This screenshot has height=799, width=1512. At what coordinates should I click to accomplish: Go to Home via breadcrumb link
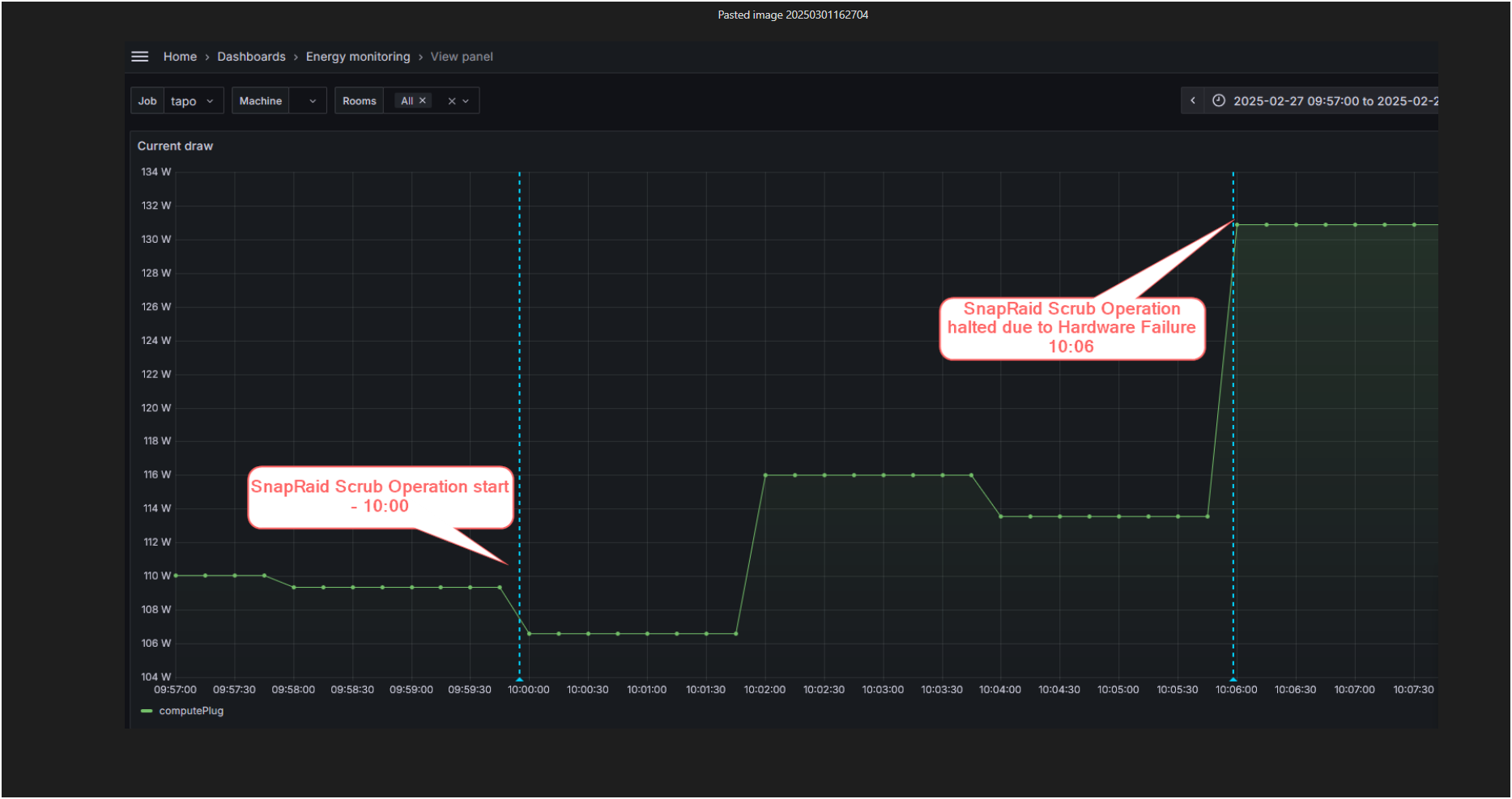click(179, 56)
